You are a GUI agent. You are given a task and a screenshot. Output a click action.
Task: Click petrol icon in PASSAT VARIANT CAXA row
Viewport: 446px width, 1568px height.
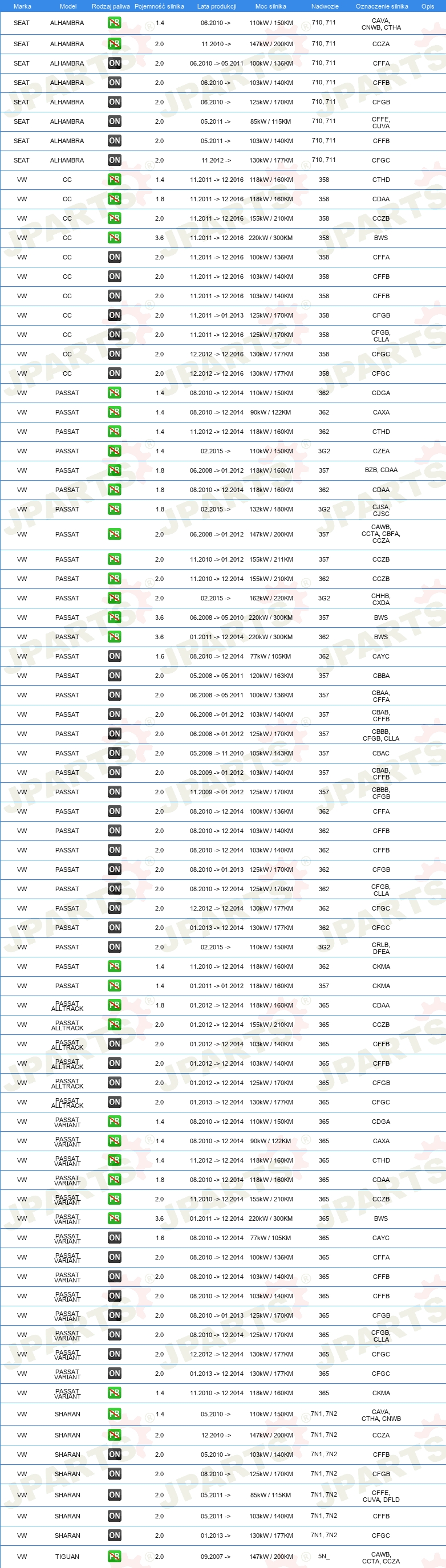coord(115,1141)
